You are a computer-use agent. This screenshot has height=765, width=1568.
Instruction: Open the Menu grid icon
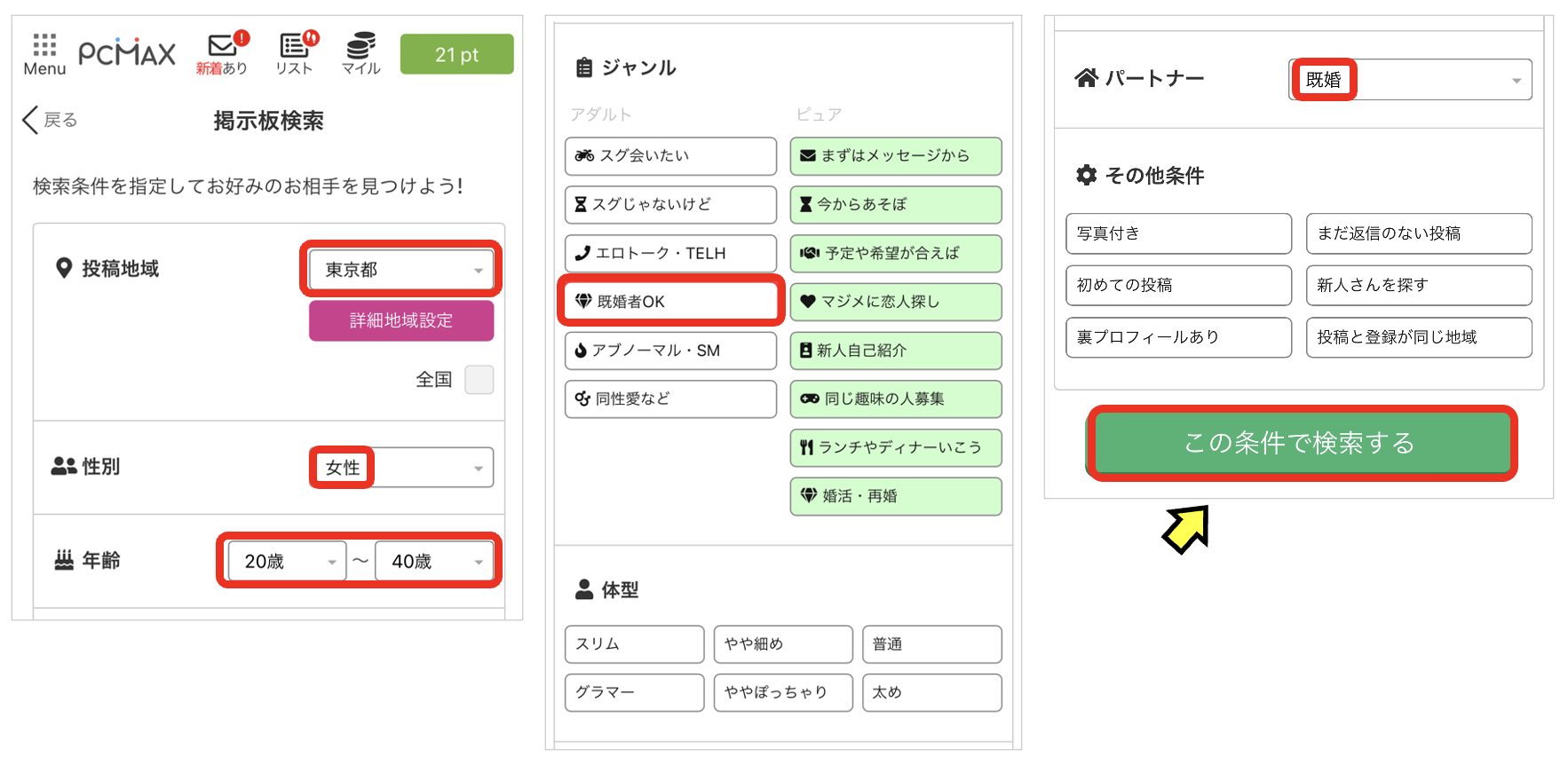point(44,53)
